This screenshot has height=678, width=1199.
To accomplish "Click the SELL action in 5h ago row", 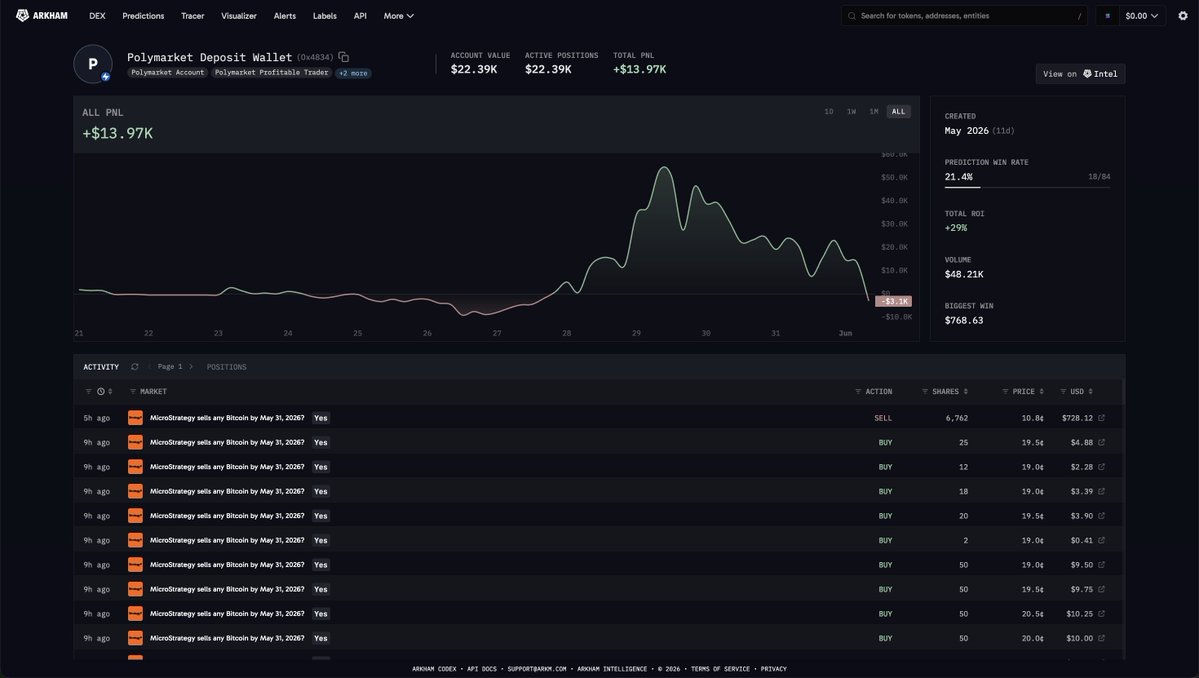I will (882, 418).
